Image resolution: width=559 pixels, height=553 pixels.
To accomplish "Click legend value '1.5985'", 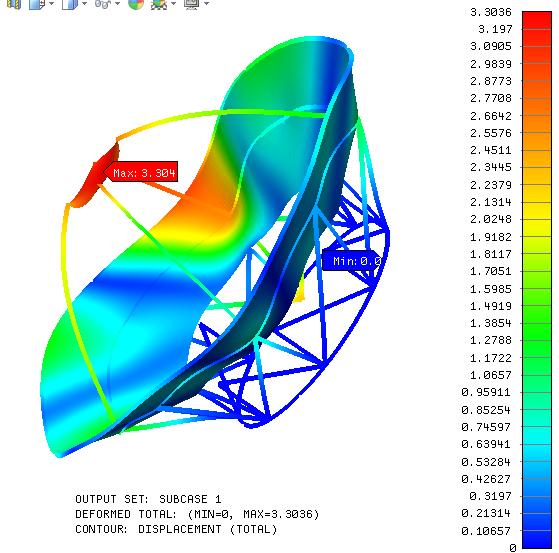I will [491, 289].
